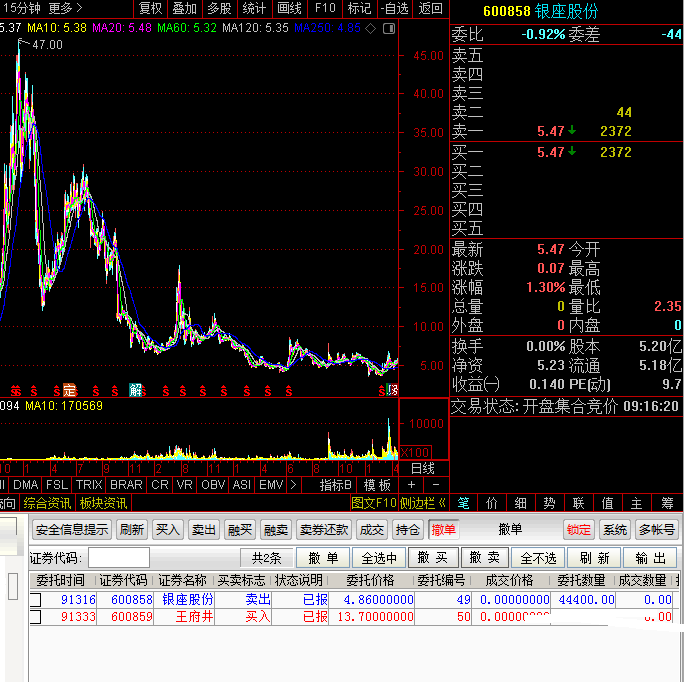Expand more indicators with the > arrow

coord(293,485)
